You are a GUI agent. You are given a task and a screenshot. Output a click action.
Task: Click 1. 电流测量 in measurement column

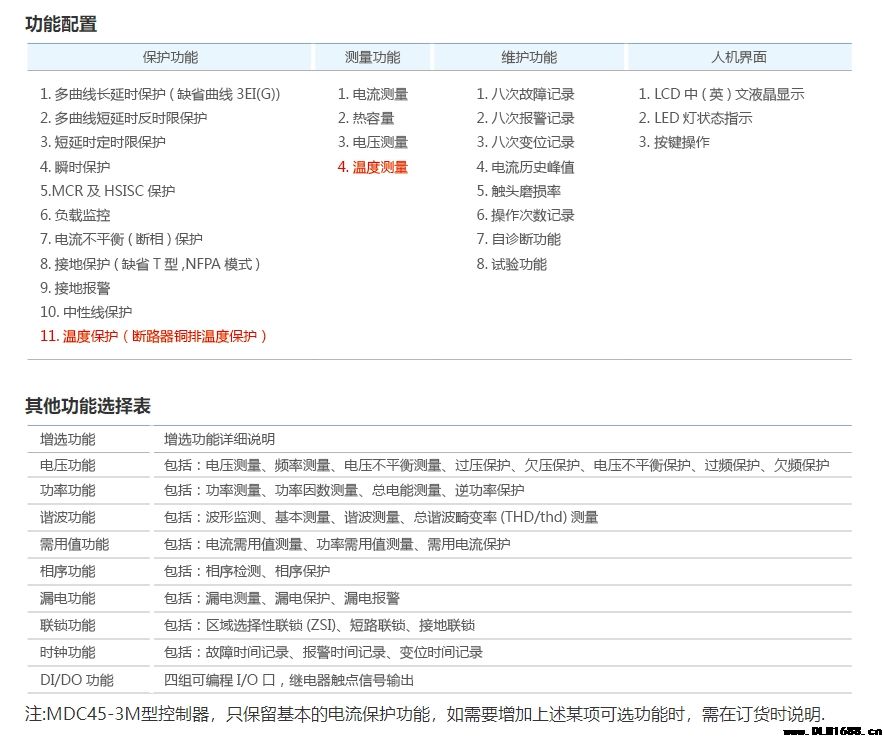pos(372,94)
